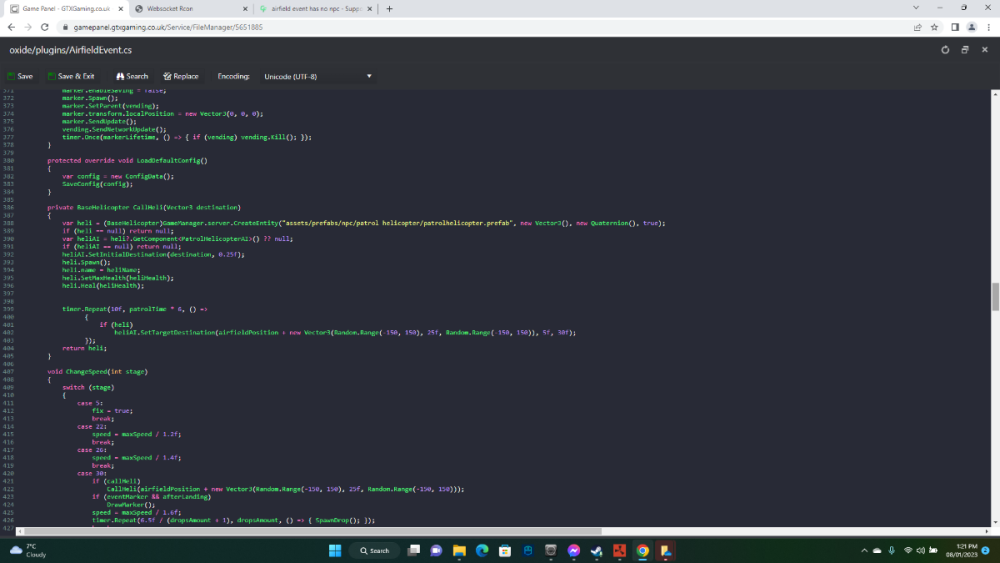Open Microsoft Store from the taskbar

pos(504,550)
